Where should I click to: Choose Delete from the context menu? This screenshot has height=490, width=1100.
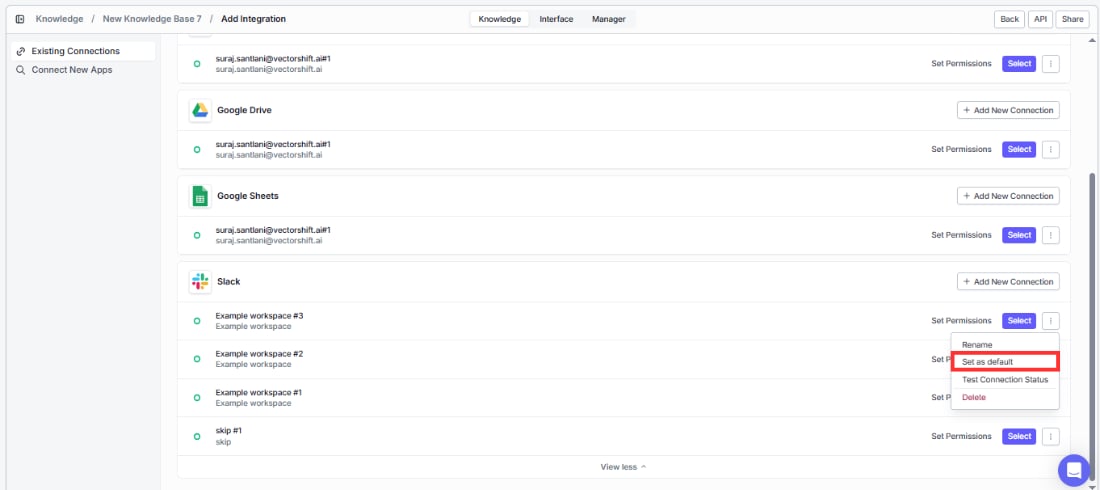click(1005, 397)
